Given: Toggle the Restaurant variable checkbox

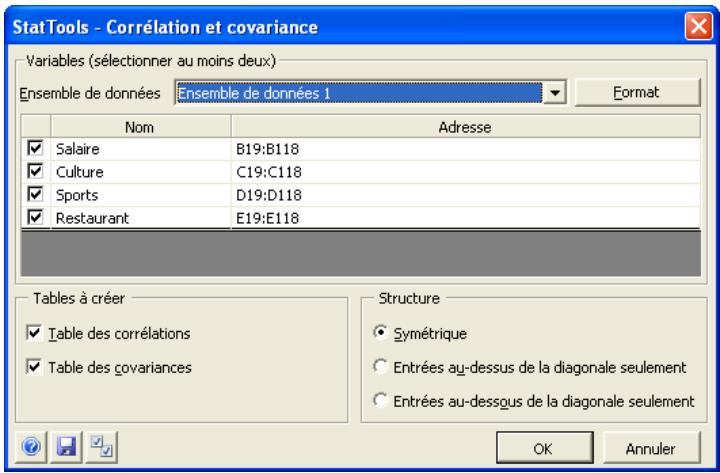Looking at the screenshot, I should [35, 217].
